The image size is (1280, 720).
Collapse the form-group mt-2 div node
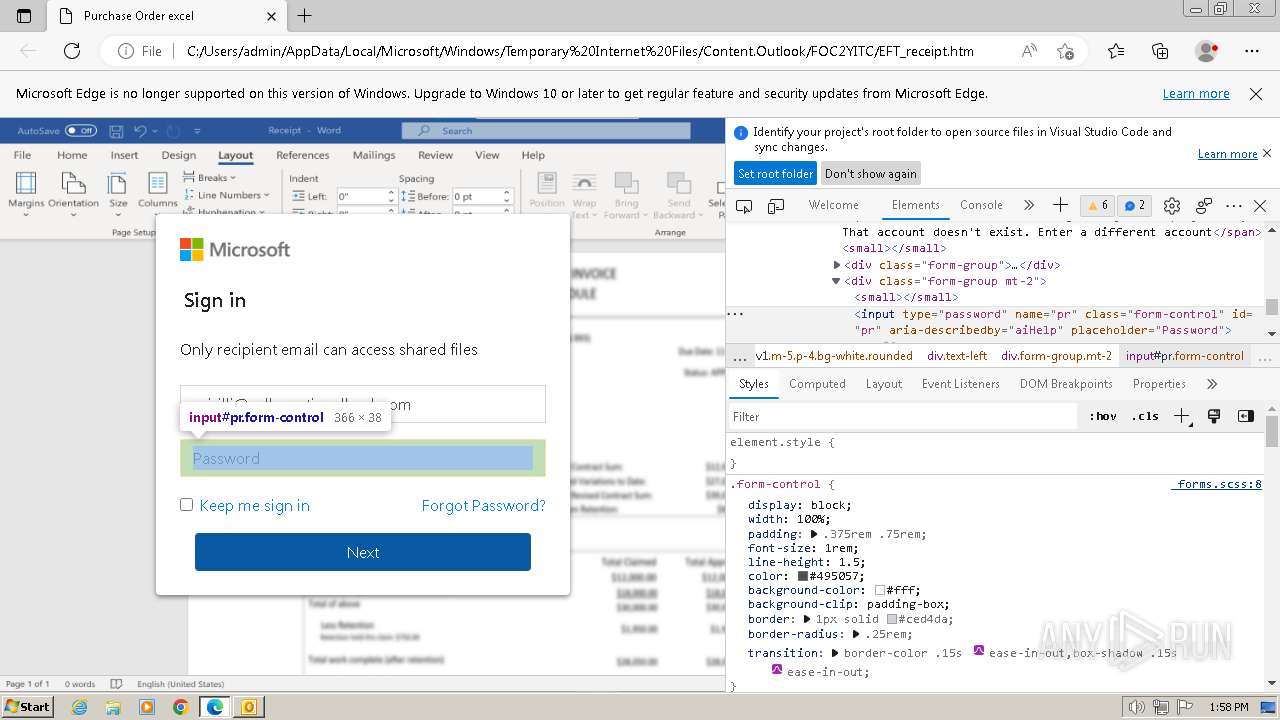coord(837,281)
